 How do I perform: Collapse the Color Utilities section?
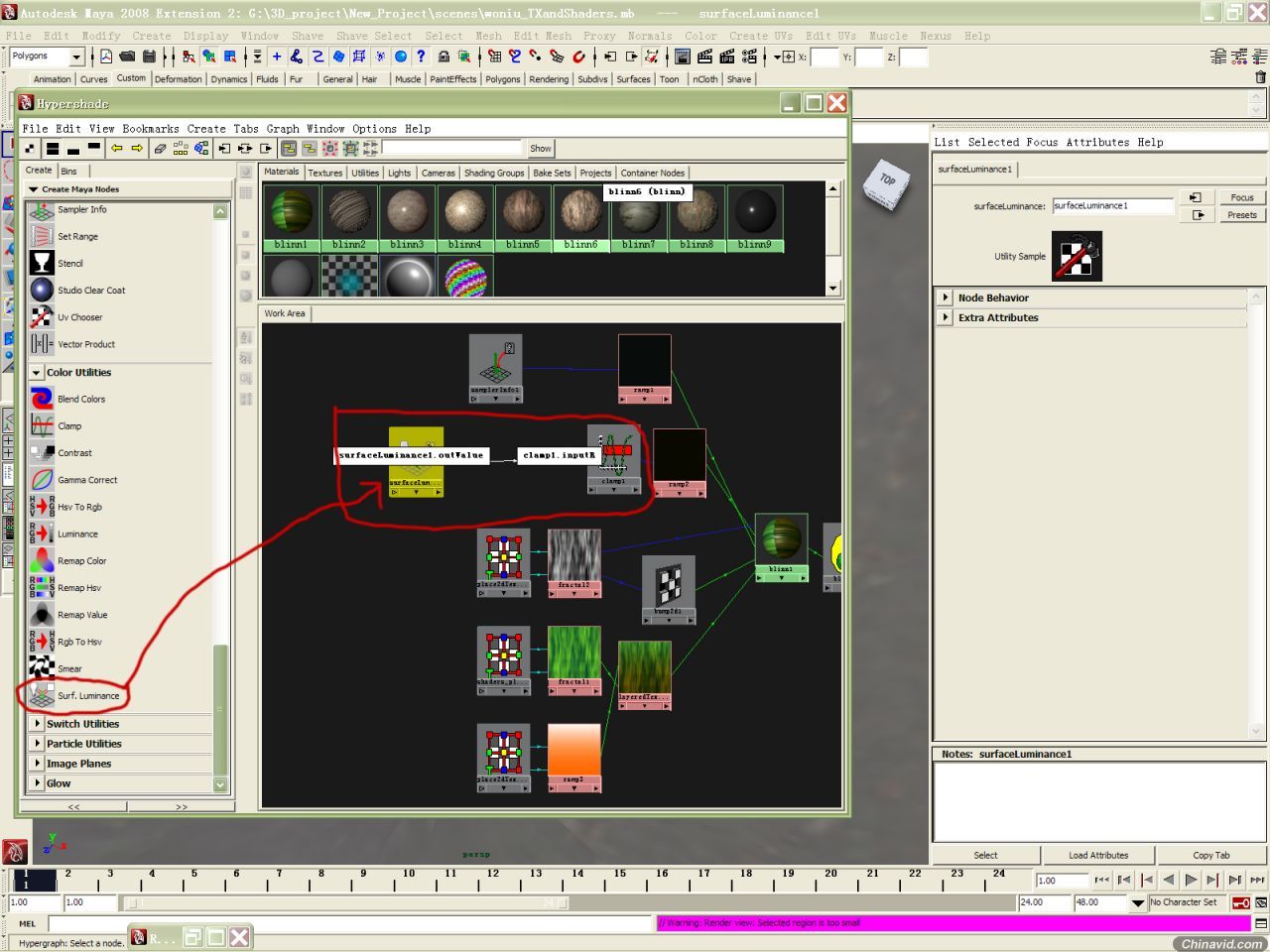click(x=37, y=373)
